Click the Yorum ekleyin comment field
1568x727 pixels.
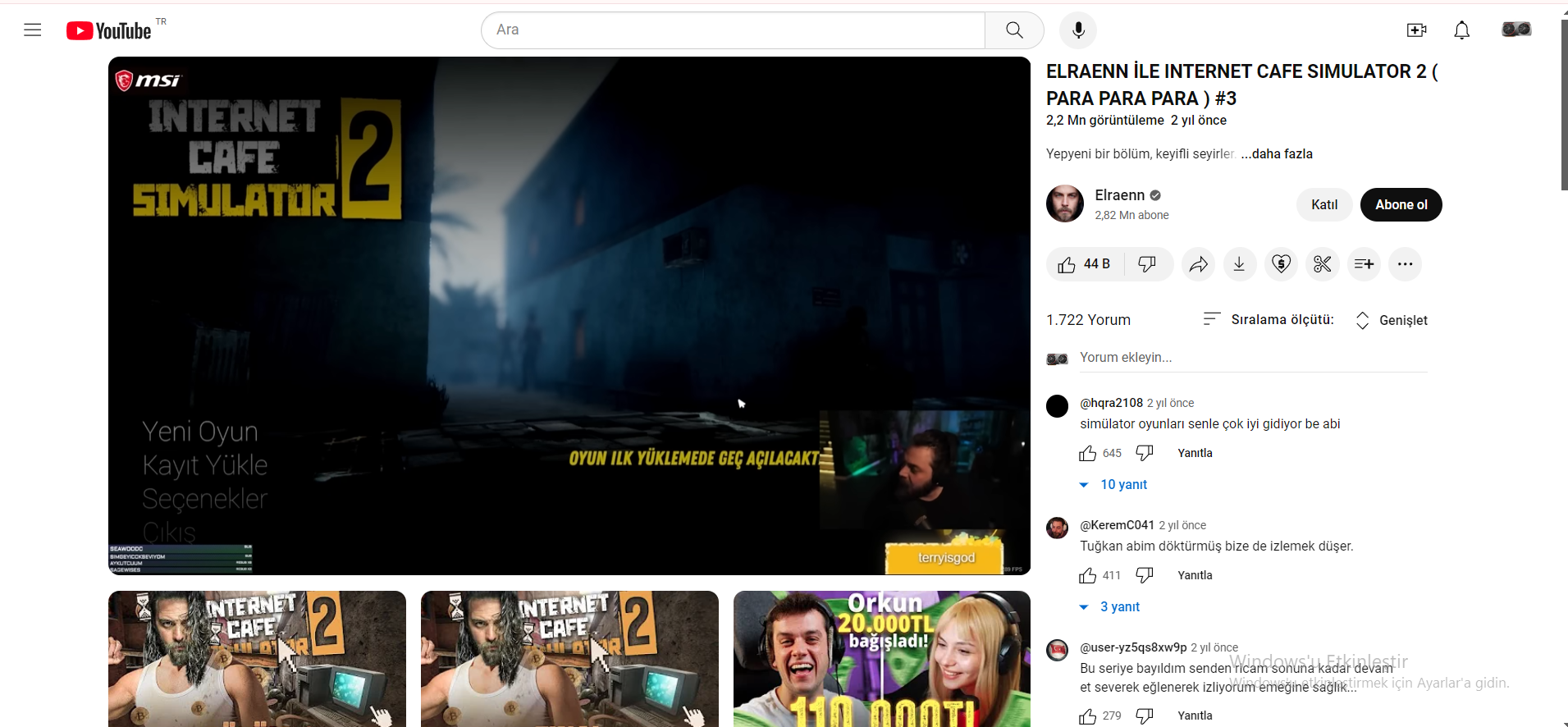[1254, 358]
